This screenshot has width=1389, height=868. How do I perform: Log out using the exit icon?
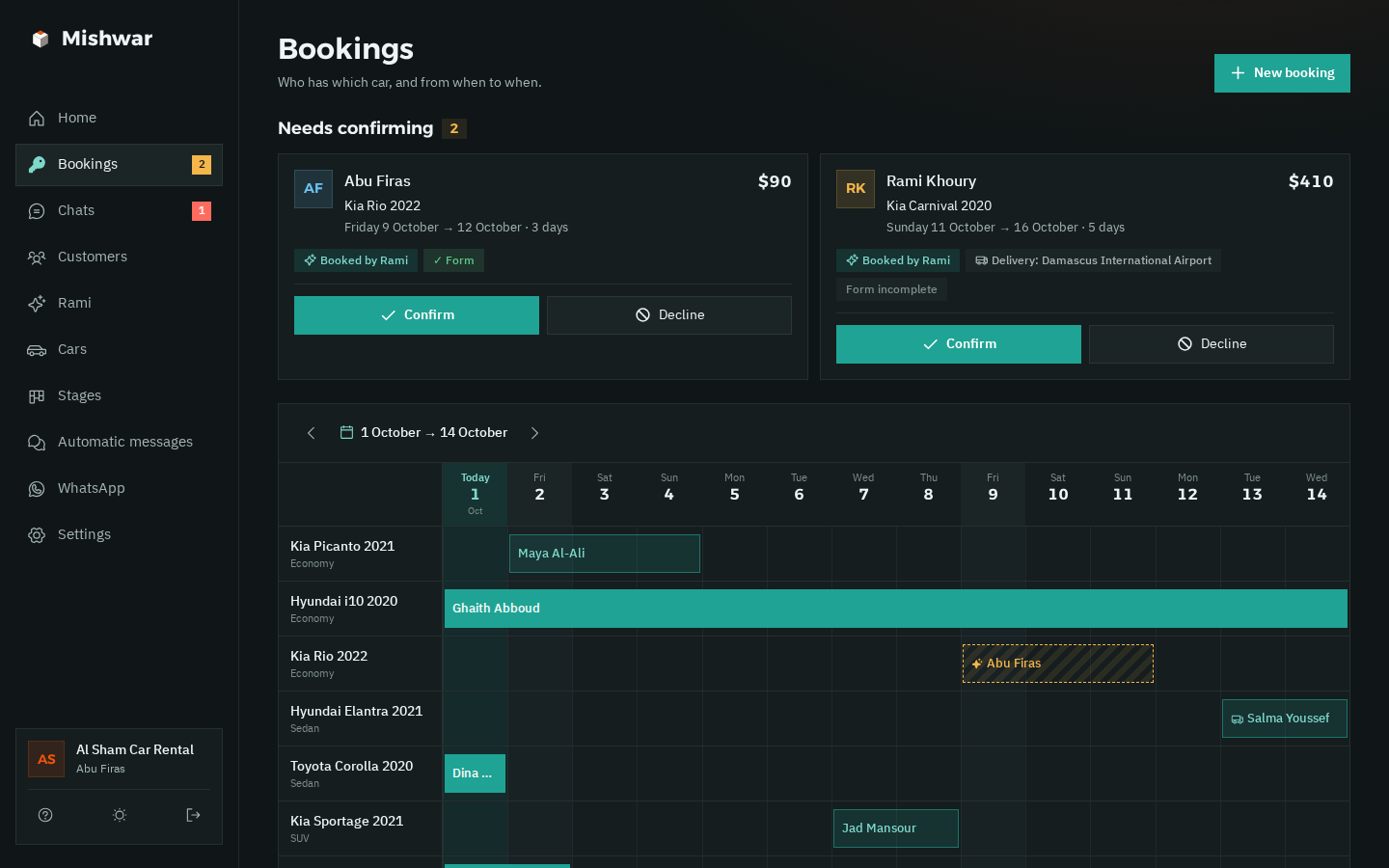pos(193,815)
